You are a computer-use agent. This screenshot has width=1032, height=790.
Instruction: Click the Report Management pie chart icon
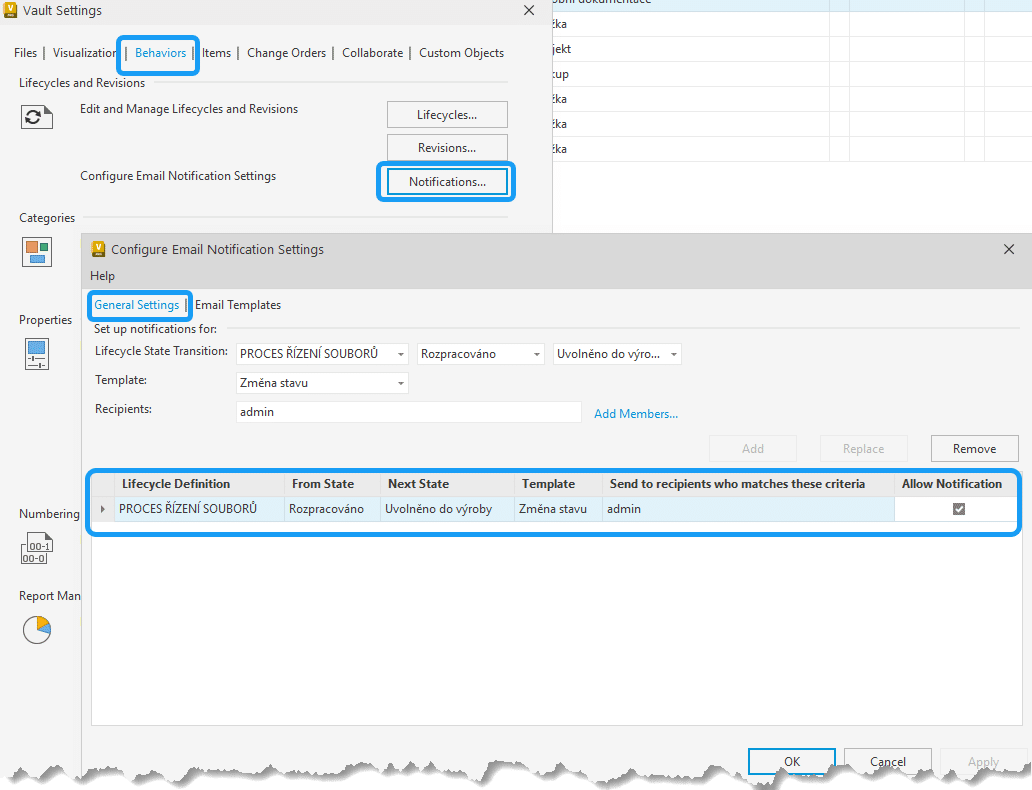coord(37,629)
